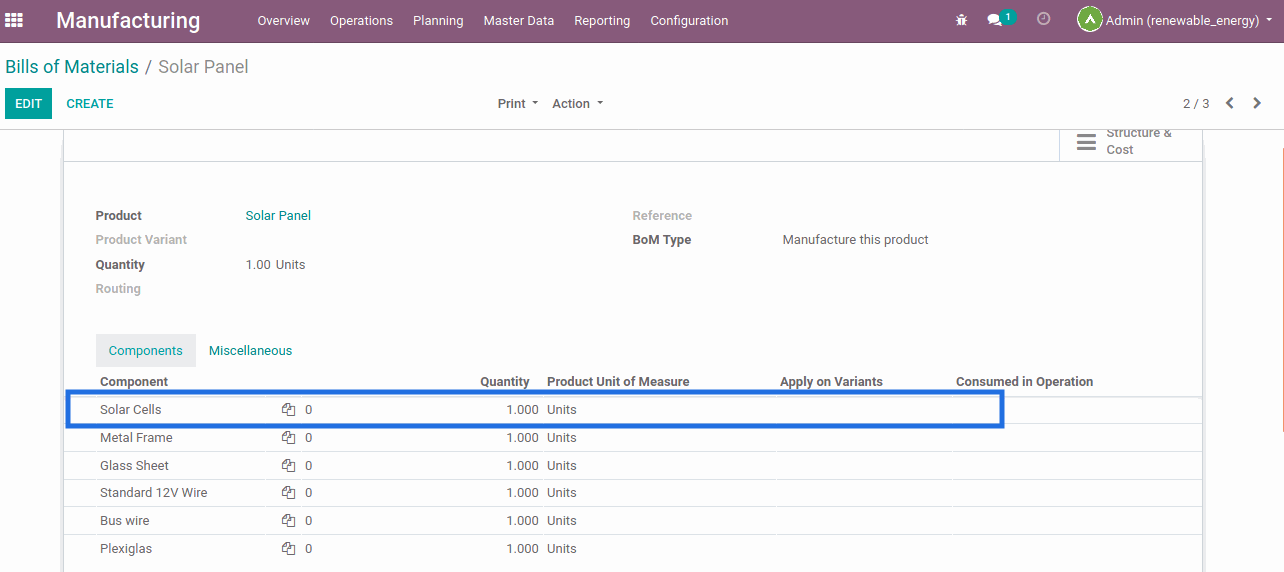The height and width of the screenshot is (572, 1284).
Task: Open the Solar Panel product link
Action: click(x=278, y=216)
